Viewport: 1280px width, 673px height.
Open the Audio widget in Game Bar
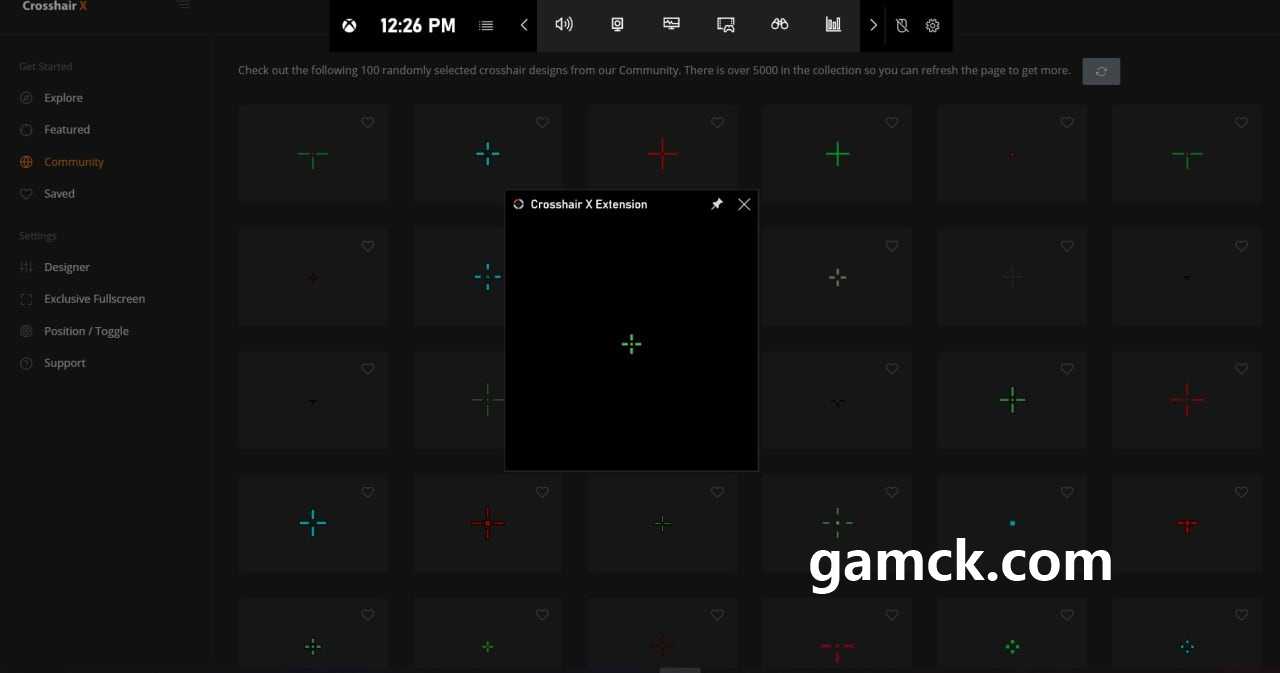coord(564,25)
